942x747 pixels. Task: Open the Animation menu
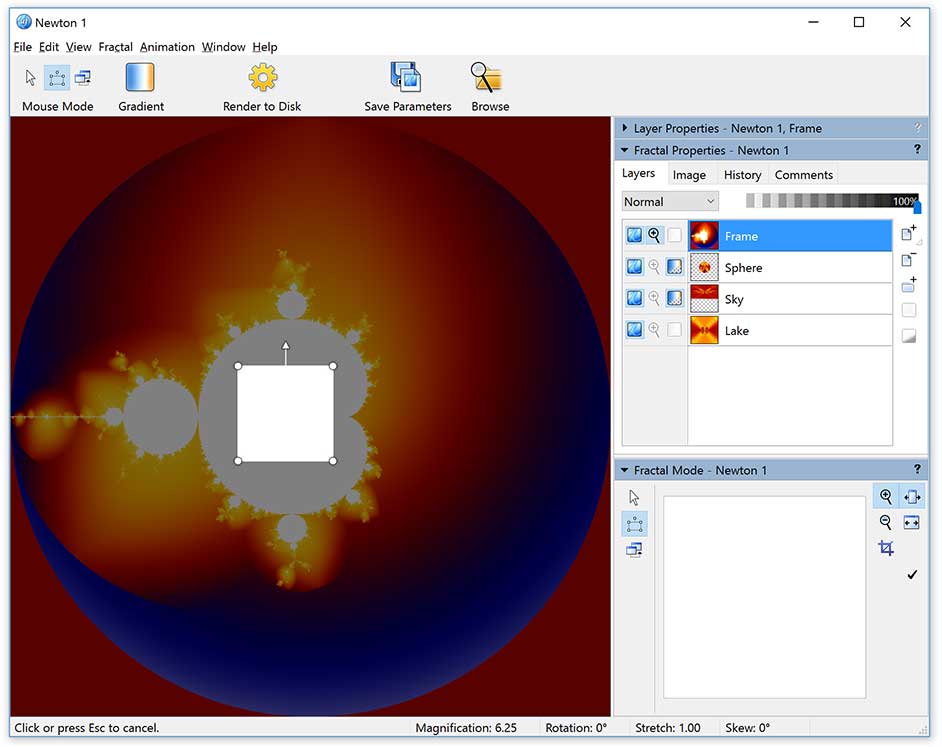(167, 47)
